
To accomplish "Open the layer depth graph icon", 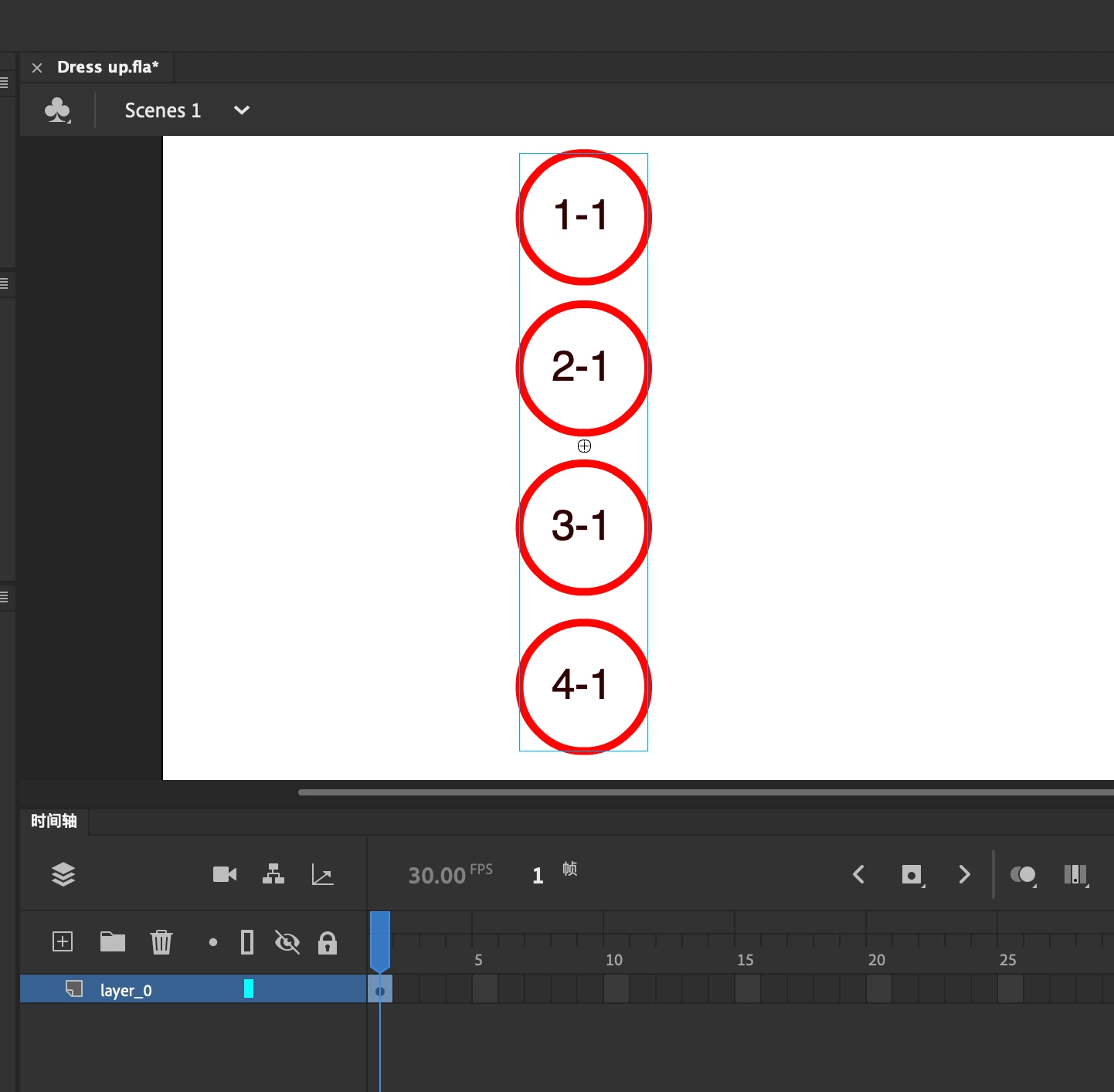I will coord(322,874).
